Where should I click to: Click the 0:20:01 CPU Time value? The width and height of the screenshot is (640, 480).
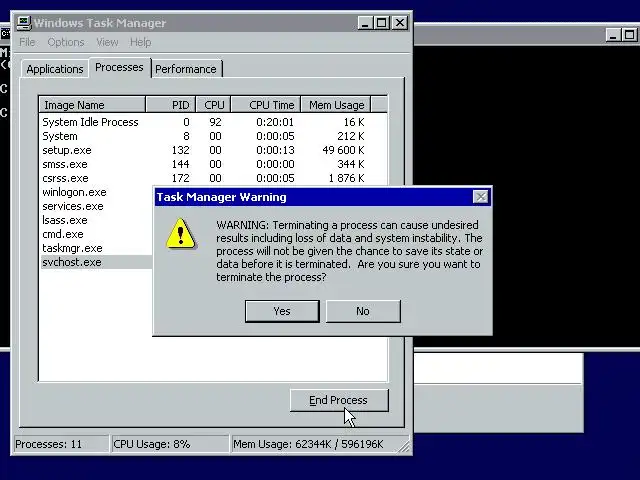pyautogui.click(x=275, y=122)
